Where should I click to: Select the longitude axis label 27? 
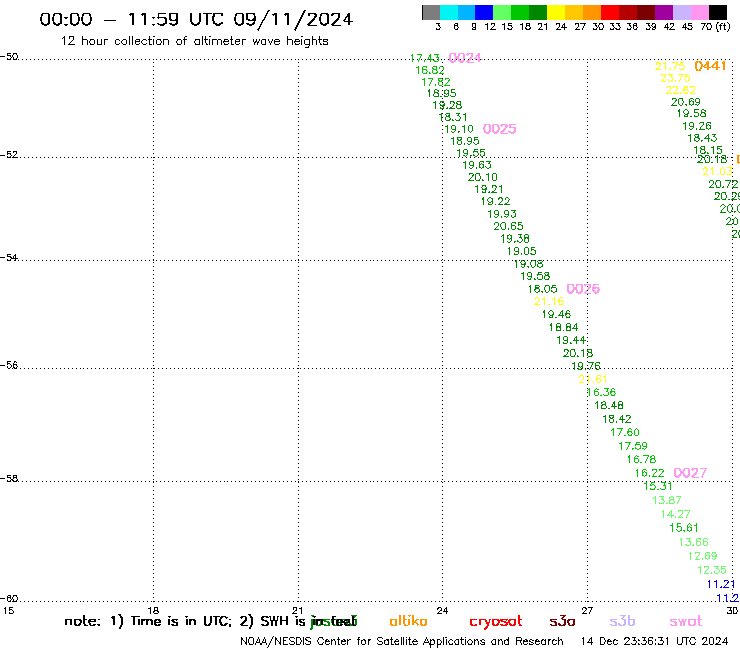[587, 610]
